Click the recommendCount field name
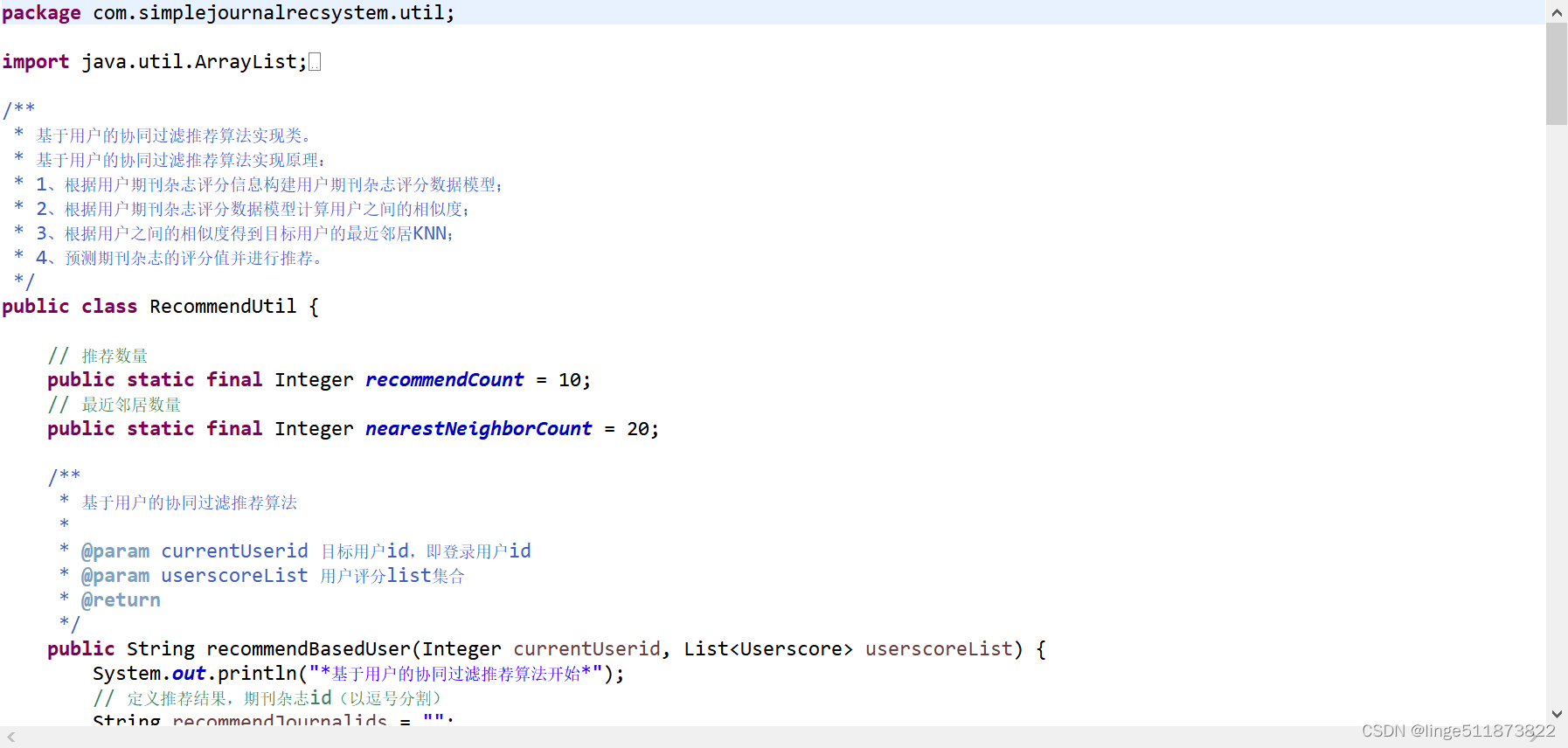The height and width of the screenshot is (748, 1568). (444, 380)
